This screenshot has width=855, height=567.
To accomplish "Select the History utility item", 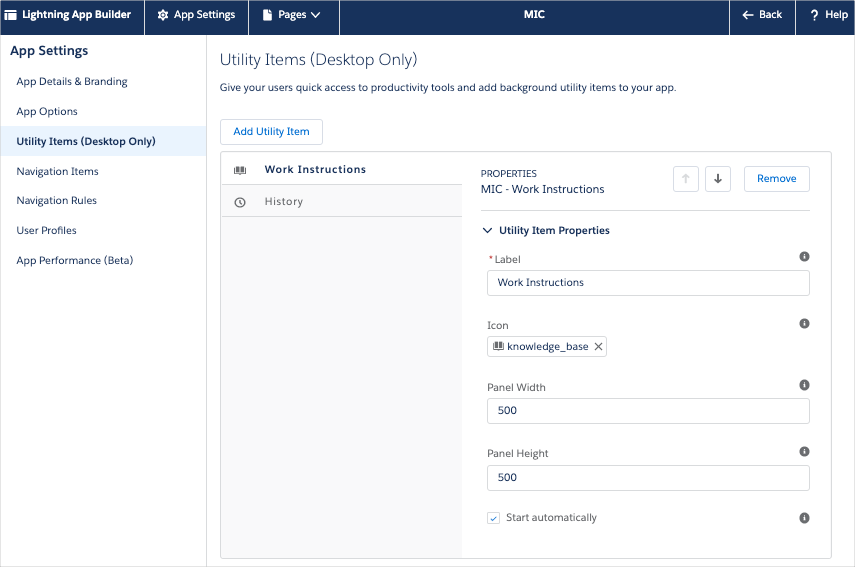I will (283, 202).
